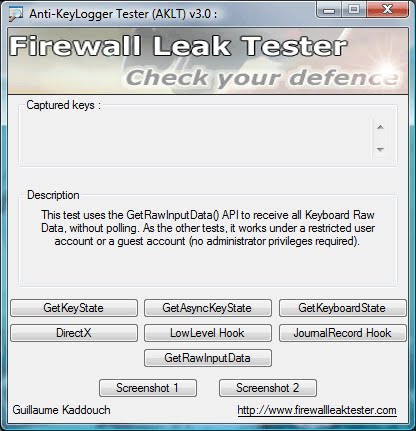
Task: Run the GetAsyncKeyState test
Action: tap(208, 308)
